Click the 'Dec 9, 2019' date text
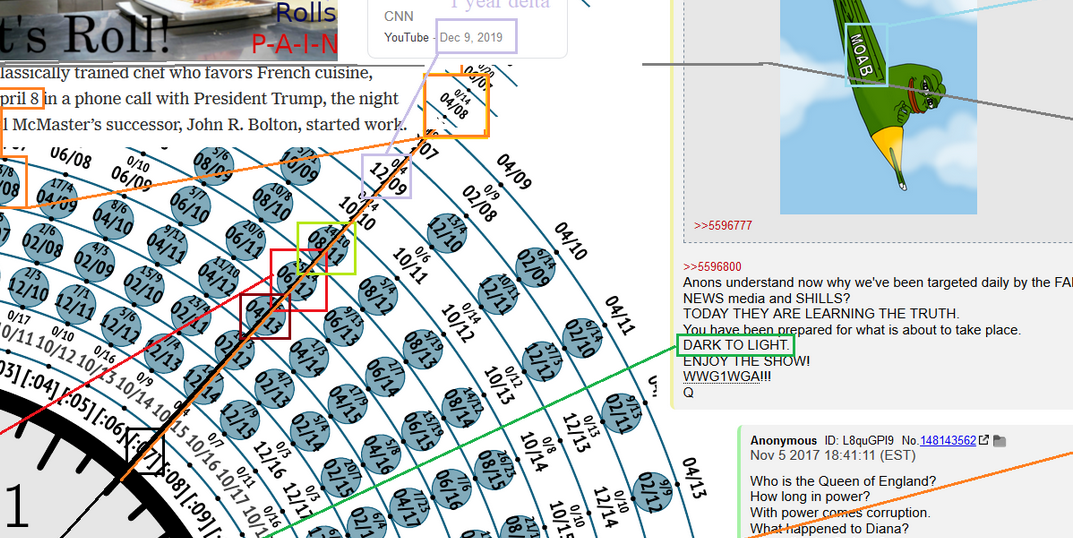This screenshot has height=538, width=1073. click(x=471, y=37)
